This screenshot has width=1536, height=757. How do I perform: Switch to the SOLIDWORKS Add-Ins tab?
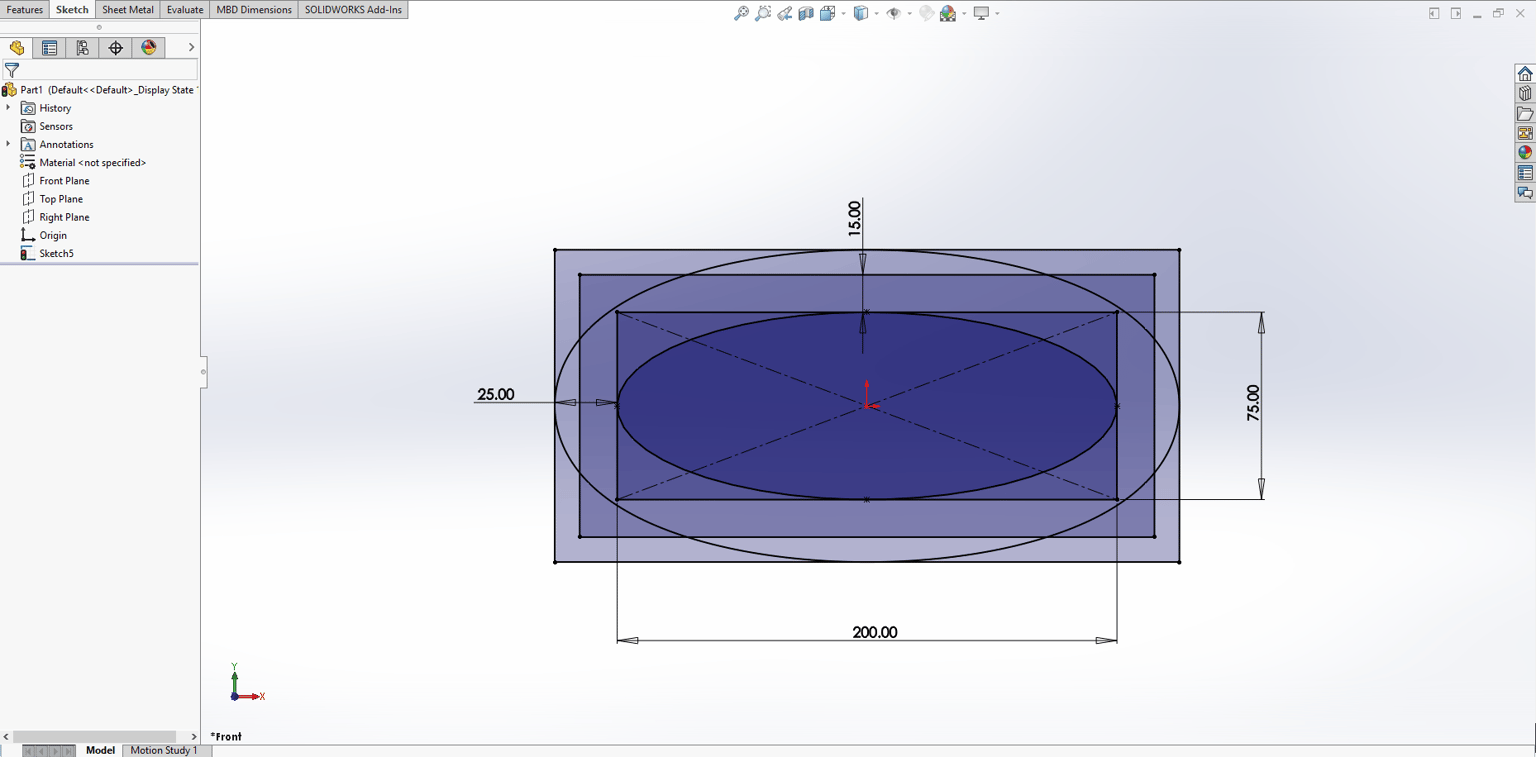353,10
